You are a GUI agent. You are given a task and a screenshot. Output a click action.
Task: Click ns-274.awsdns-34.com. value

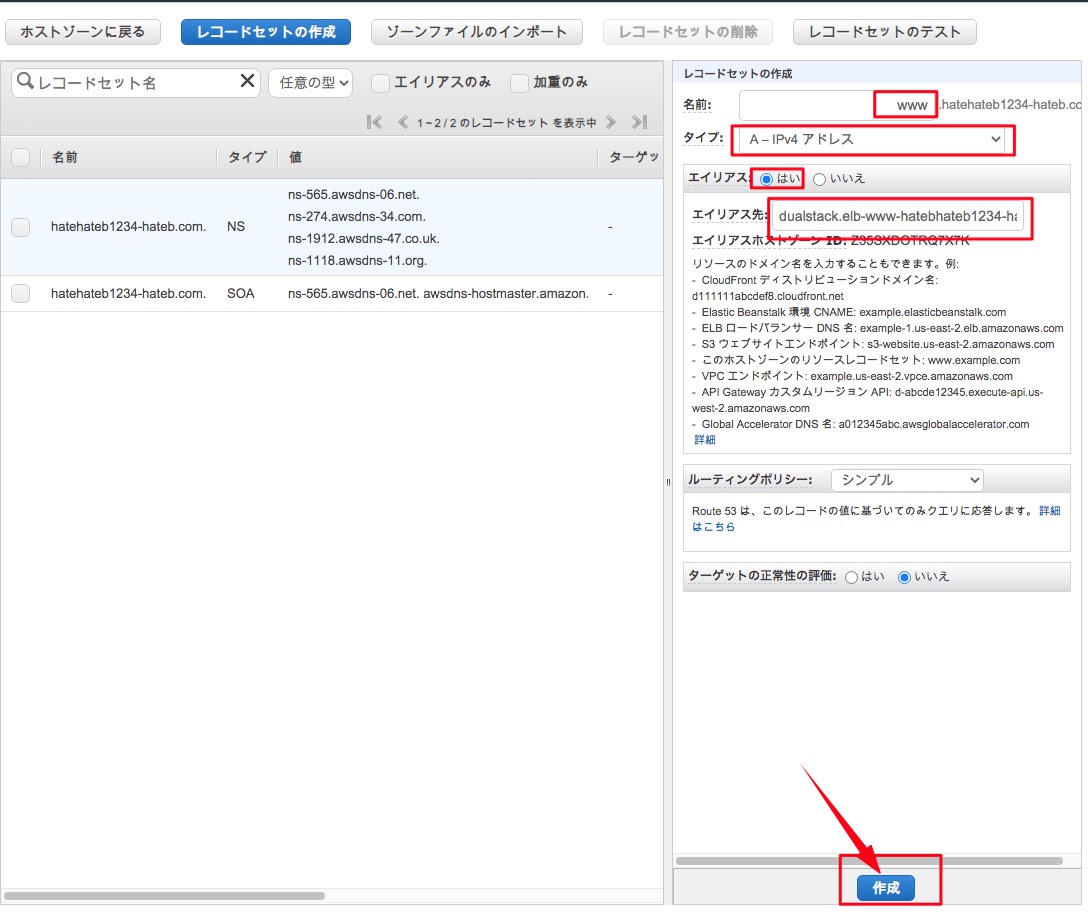click(x=357, y=217)
